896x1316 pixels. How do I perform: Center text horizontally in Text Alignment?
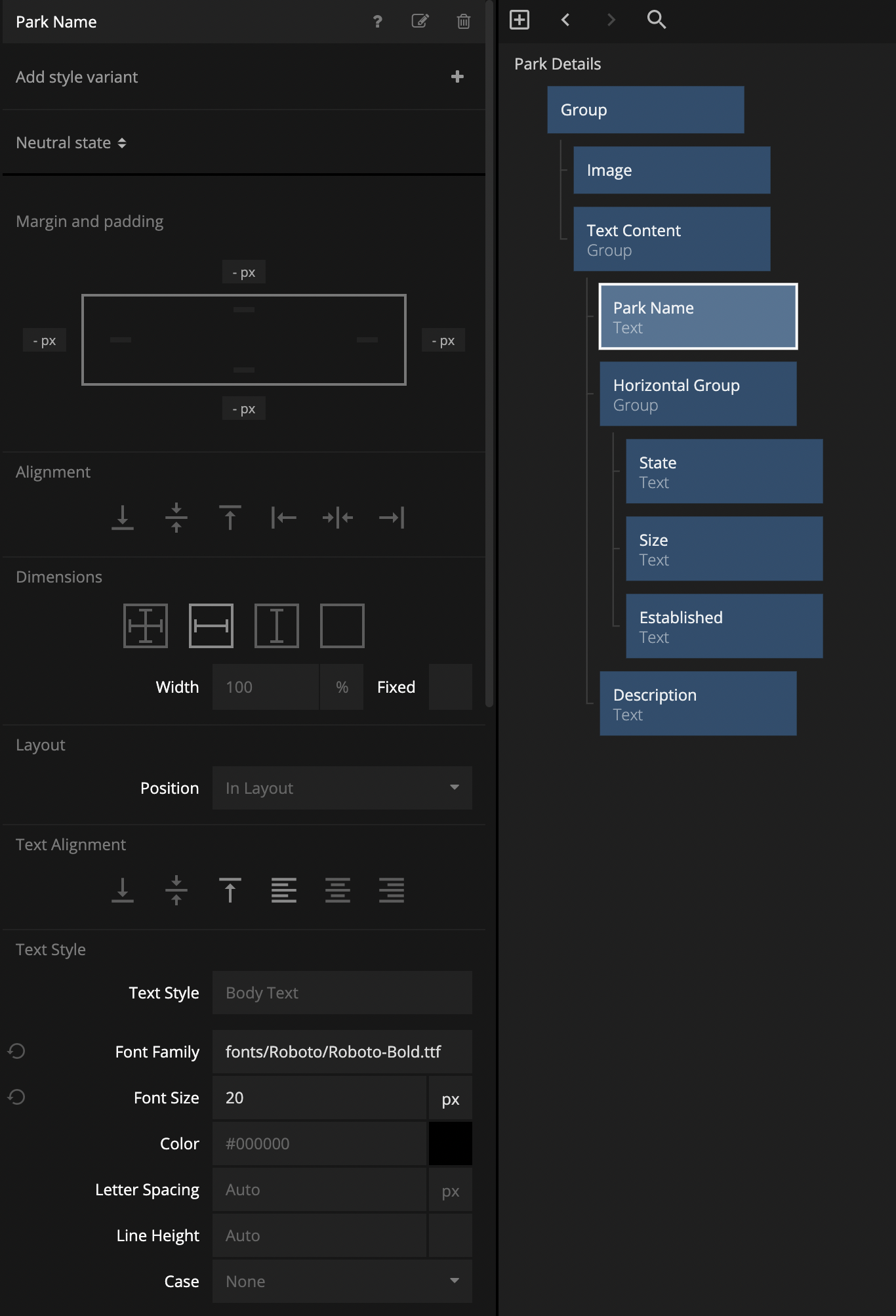pos(338,890)
